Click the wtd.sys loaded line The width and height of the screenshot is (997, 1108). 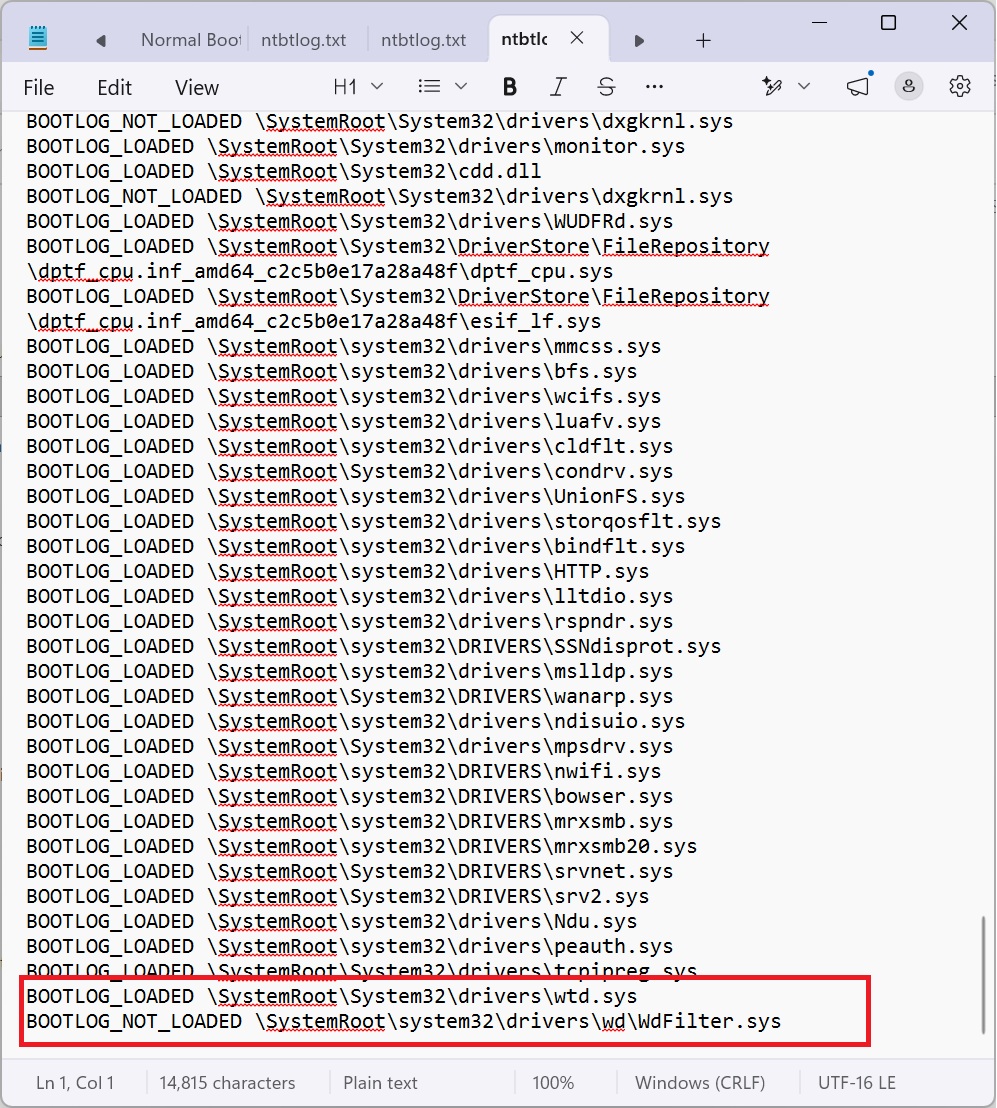click(x=331, y=996)
